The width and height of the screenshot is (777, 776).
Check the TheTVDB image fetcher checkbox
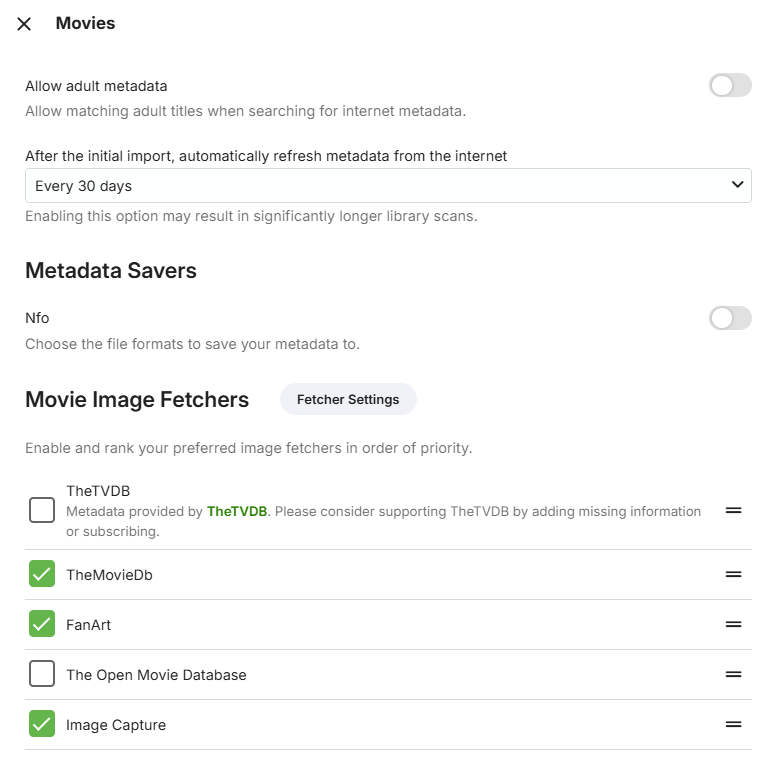[42, 511]
